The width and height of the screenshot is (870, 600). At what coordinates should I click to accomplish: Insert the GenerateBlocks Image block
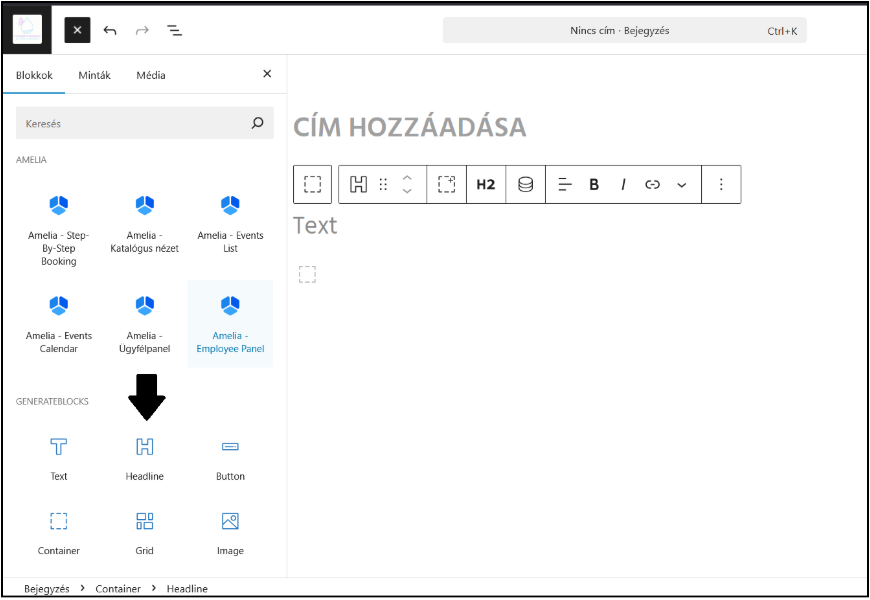pos(230,531)
